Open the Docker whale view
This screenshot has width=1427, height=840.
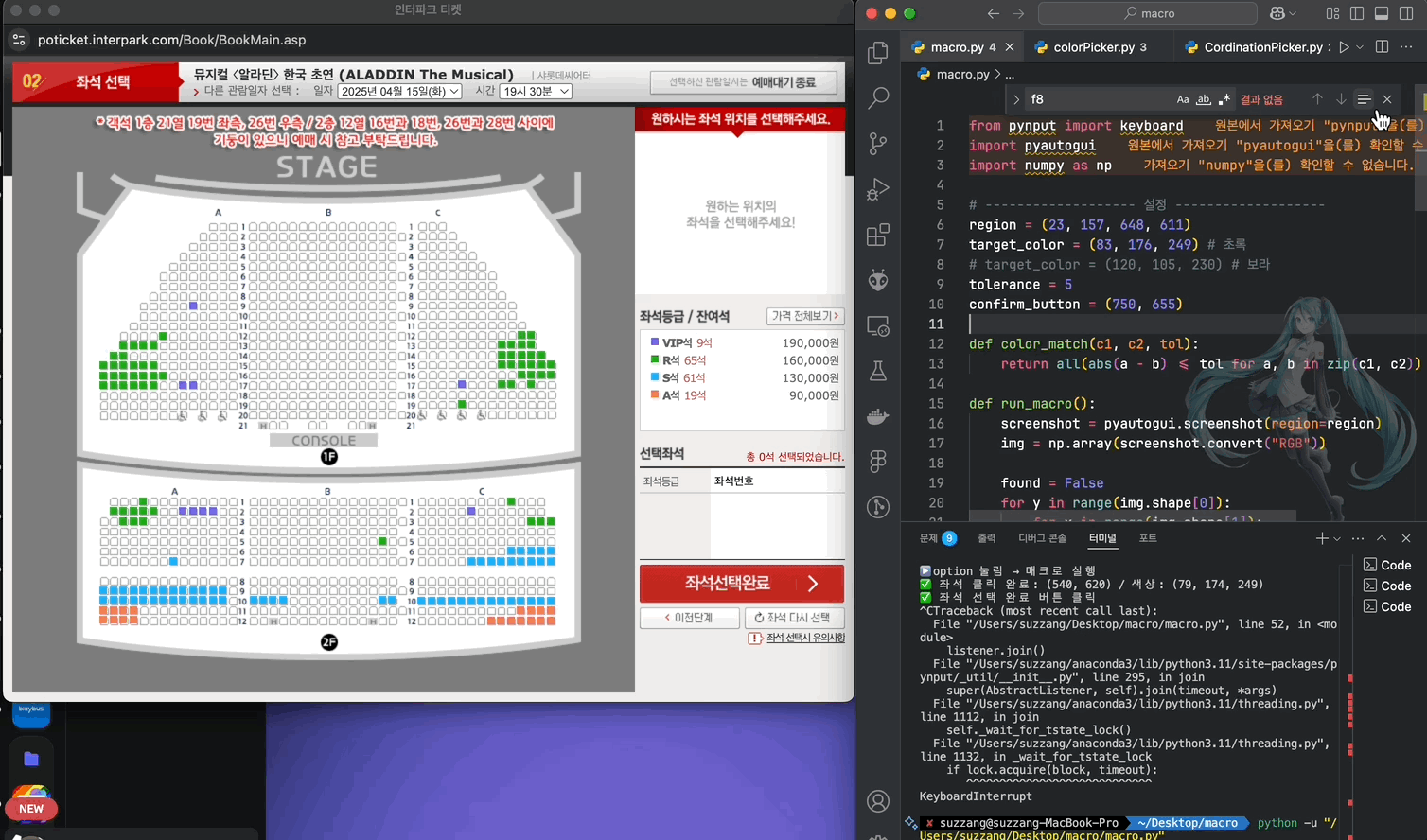pyautogui.click(x=878, y=416)
